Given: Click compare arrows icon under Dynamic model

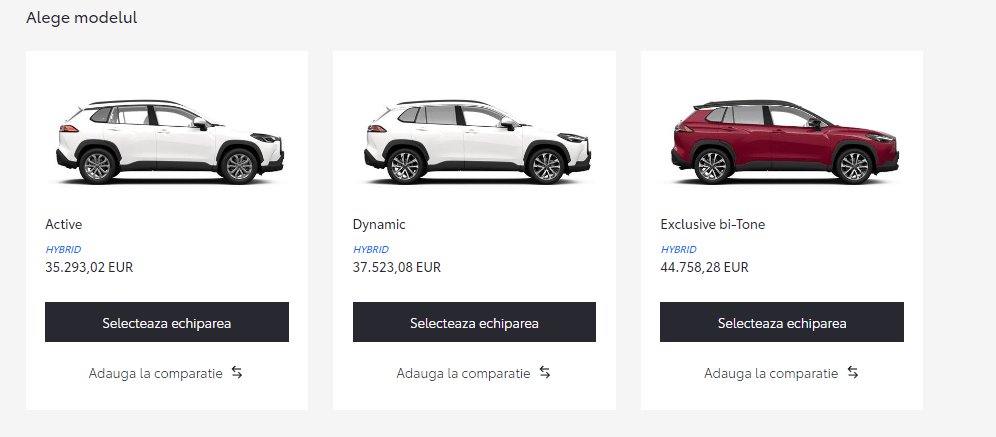Looking at the screenshot, I should (545, 373).
